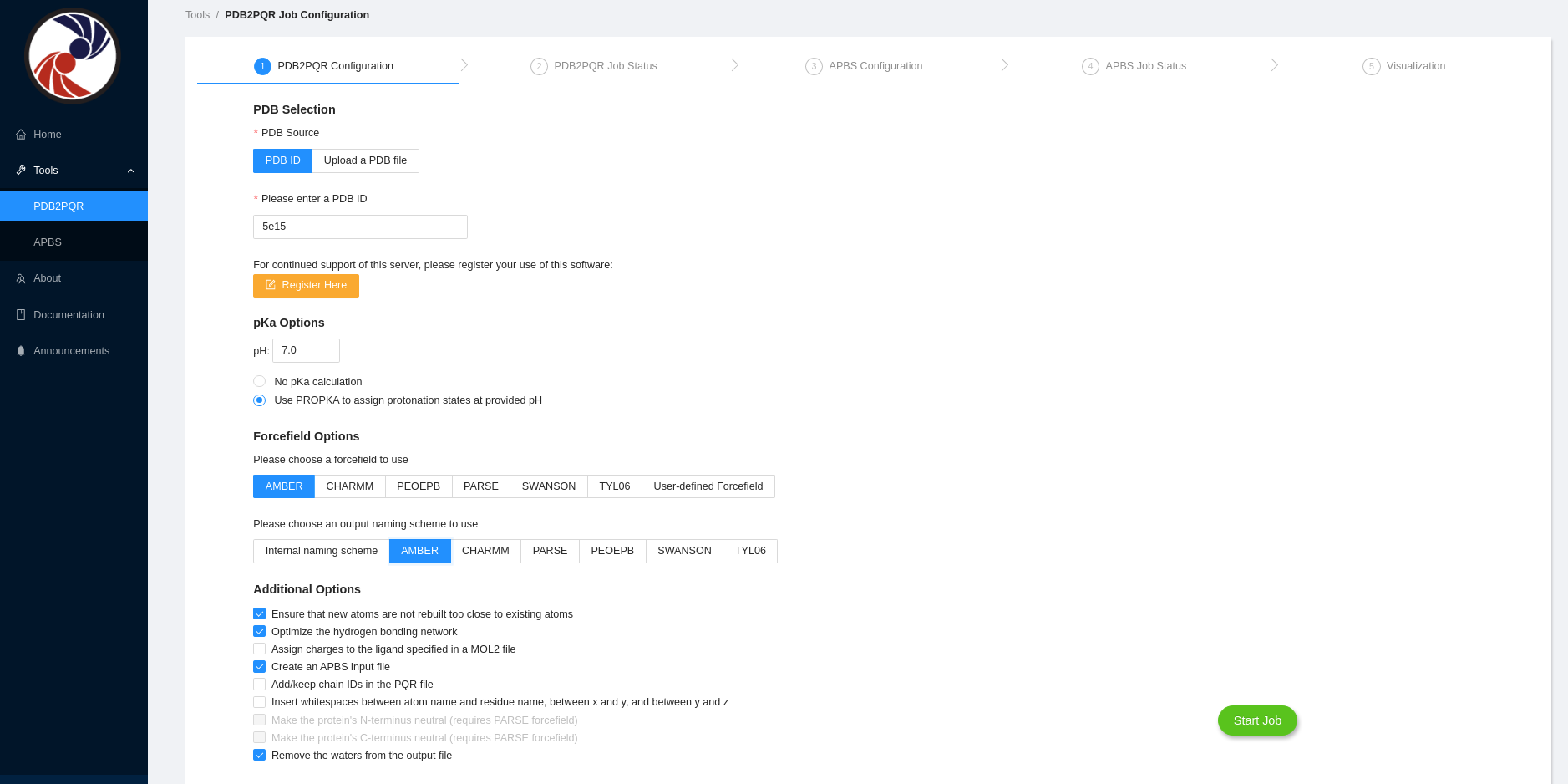The width and height of the screenshot is (1568, 784).
Task: Click the PDB ID input field
Action: pyautogui.click(x=360, y=227)
